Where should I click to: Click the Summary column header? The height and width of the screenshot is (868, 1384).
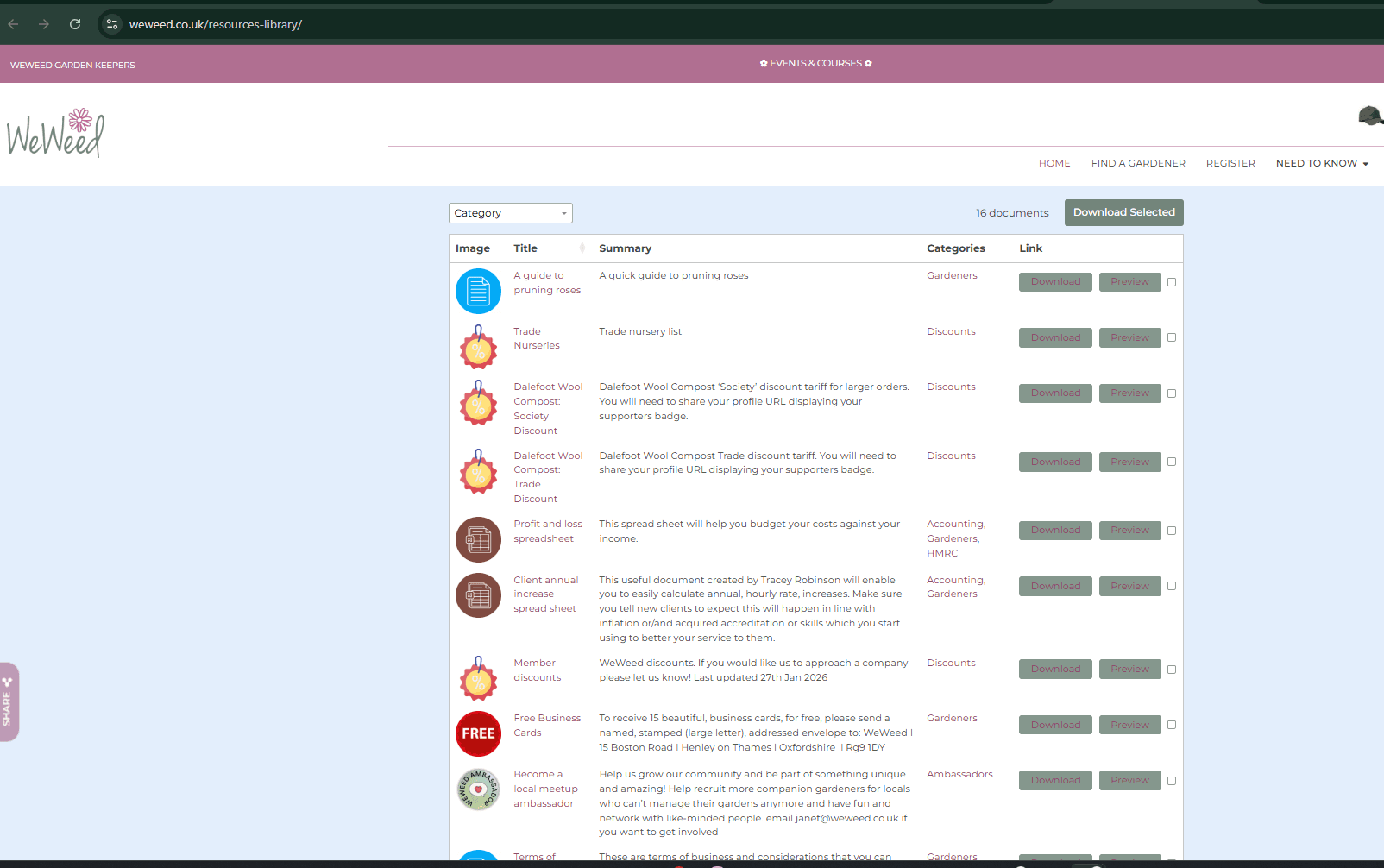point(626,248)
